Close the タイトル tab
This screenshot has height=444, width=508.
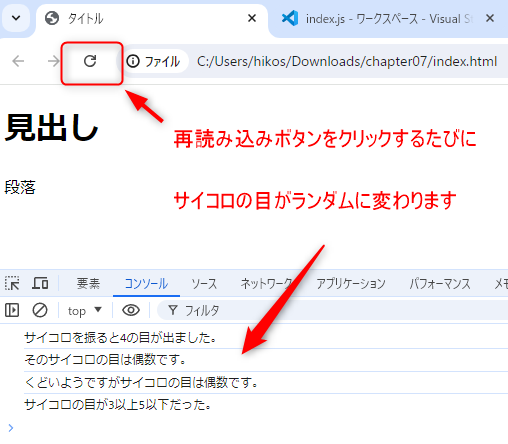coord(252,18)
